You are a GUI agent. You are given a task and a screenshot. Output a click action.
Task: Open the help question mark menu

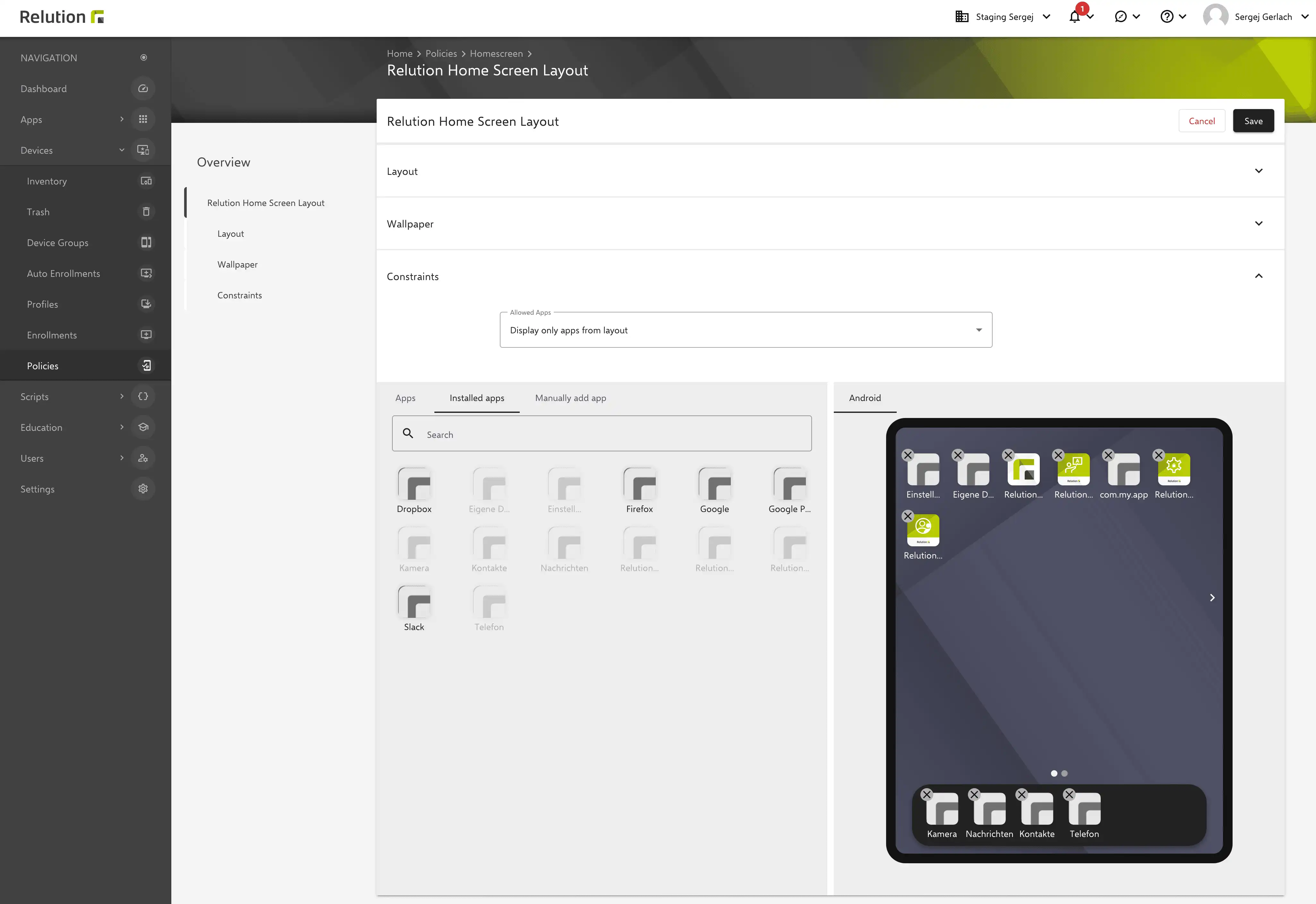click(x=1166, y=17)
